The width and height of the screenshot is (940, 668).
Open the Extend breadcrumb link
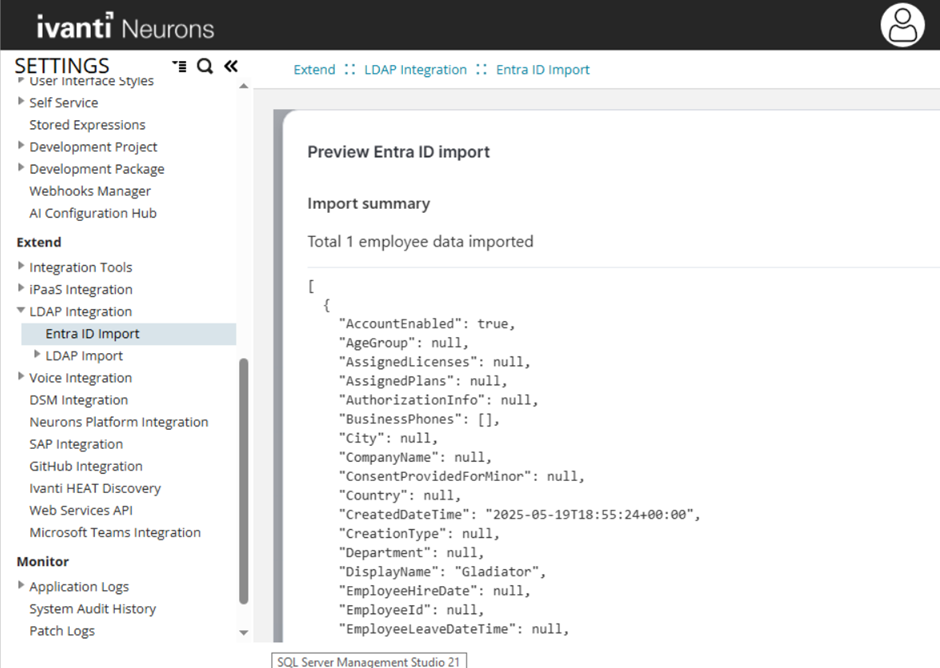pyautogui.click(x=314, y=69)
